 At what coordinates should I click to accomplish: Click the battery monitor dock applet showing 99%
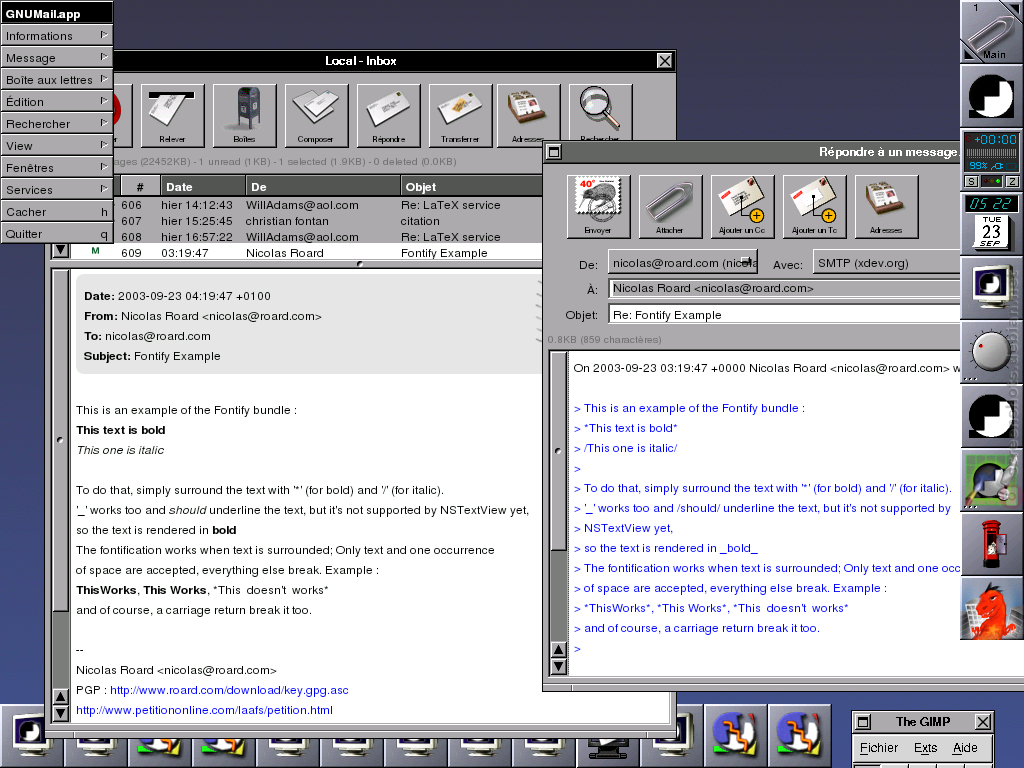coord(991,159)
